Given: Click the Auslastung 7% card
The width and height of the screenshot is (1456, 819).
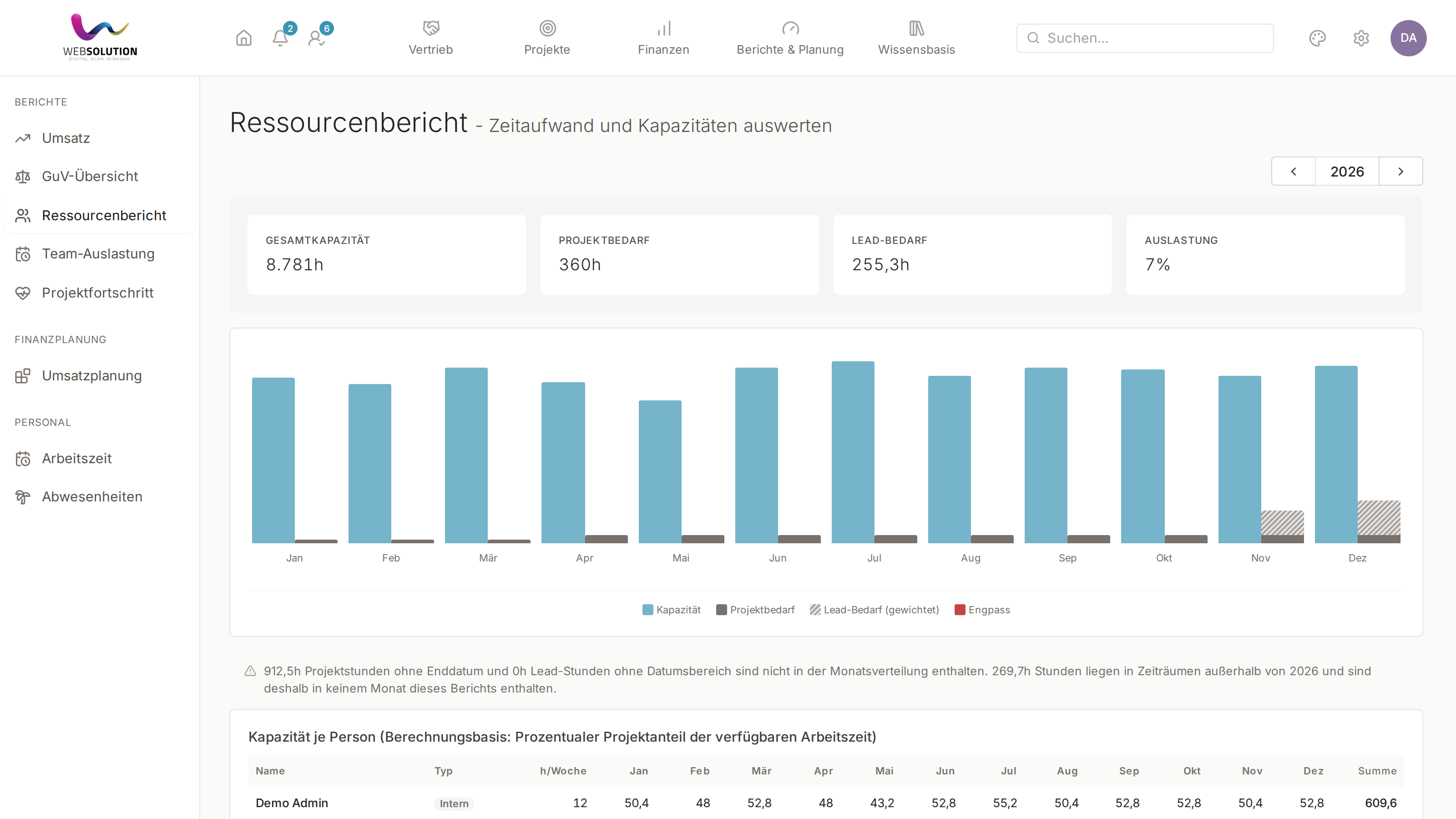Looking at the screenshot, I should point(1265,254).
